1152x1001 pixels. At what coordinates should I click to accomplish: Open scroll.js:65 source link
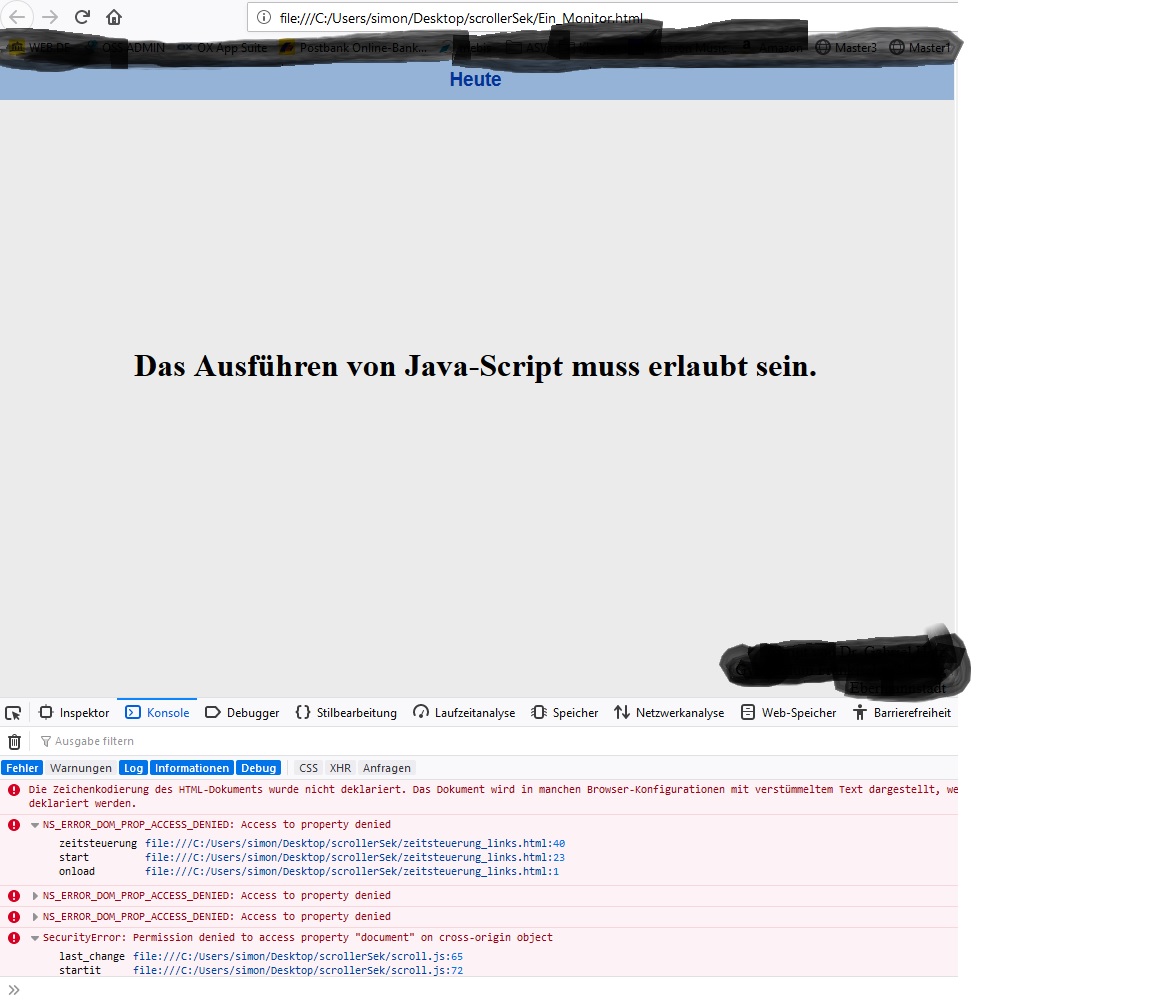point(298,957)
